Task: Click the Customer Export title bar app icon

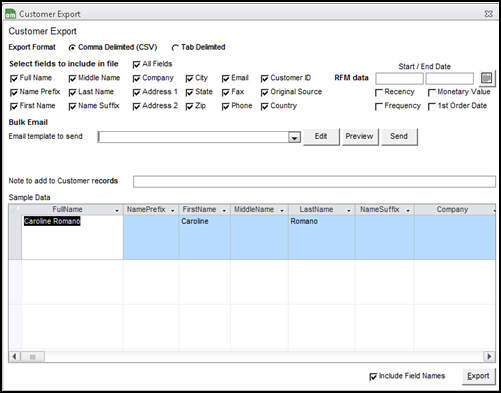Action: pos(10,14)
